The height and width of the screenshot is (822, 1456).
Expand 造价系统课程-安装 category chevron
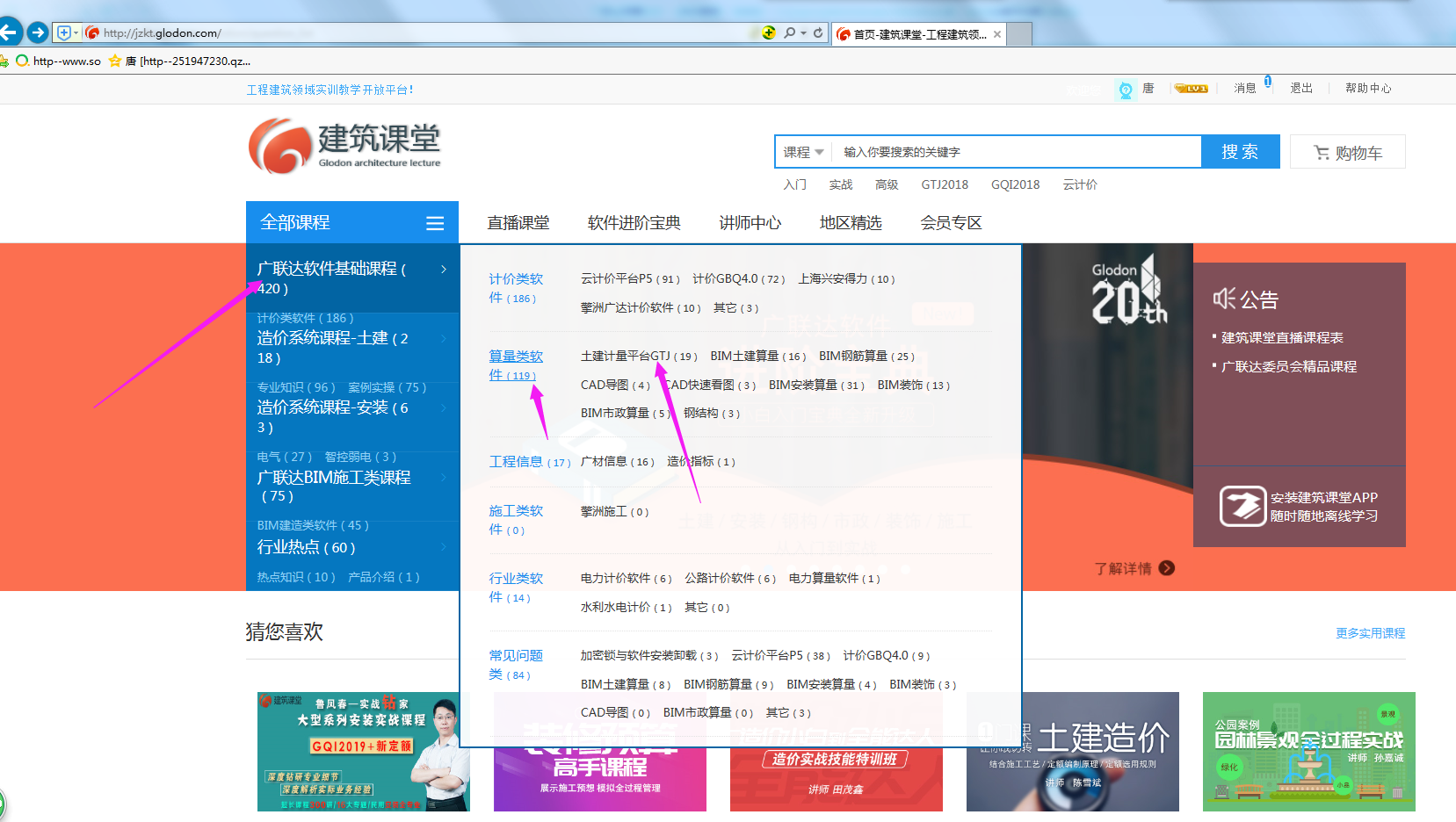[444, 408]
